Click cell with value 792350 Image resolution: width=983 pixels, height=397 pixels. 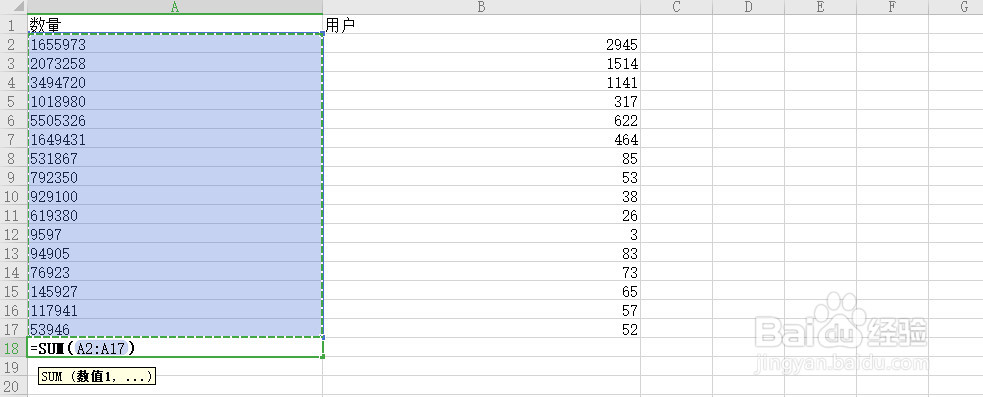(175, 177)
